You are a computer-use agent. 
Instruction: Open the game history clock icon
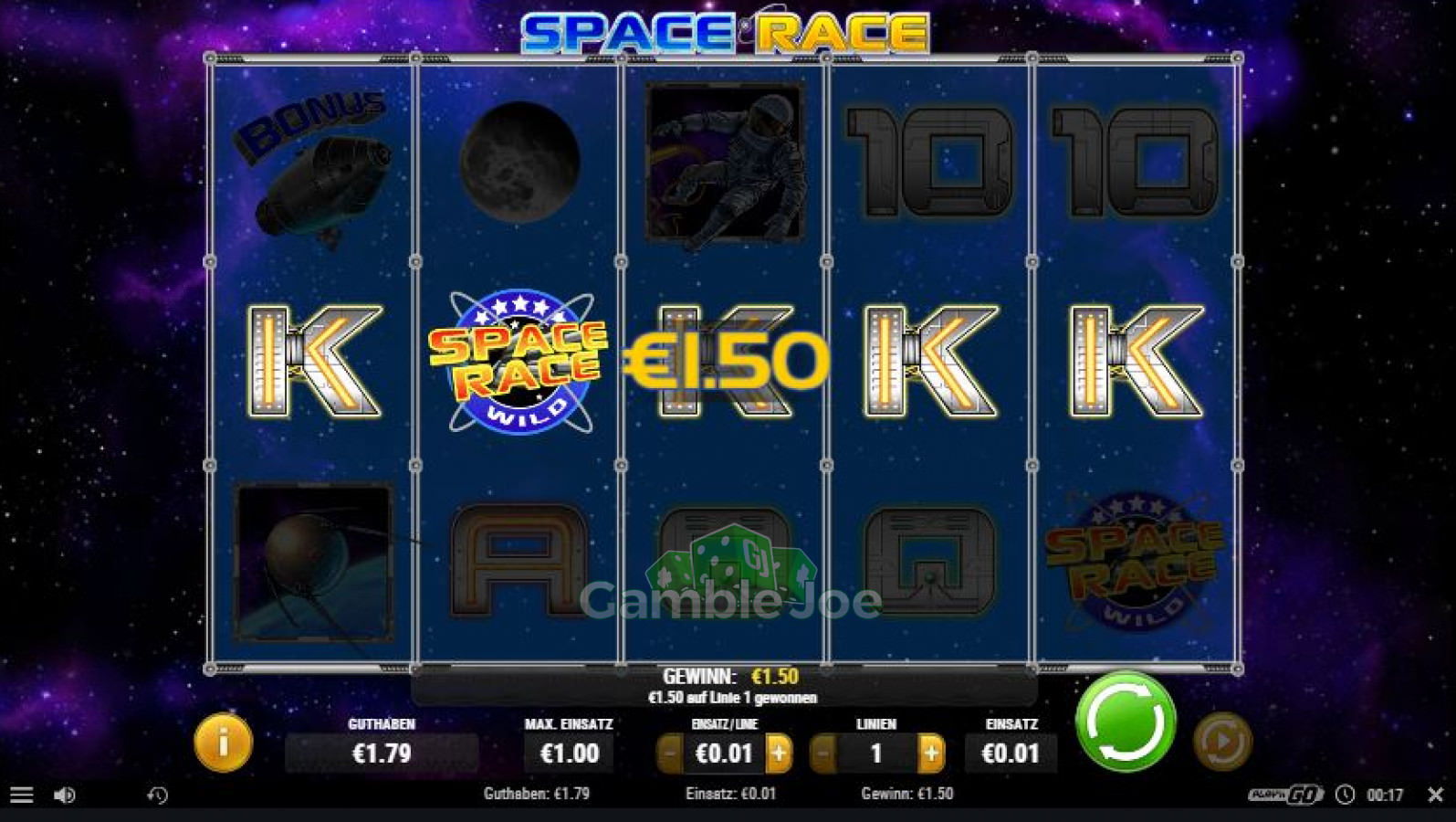(157, 795)
